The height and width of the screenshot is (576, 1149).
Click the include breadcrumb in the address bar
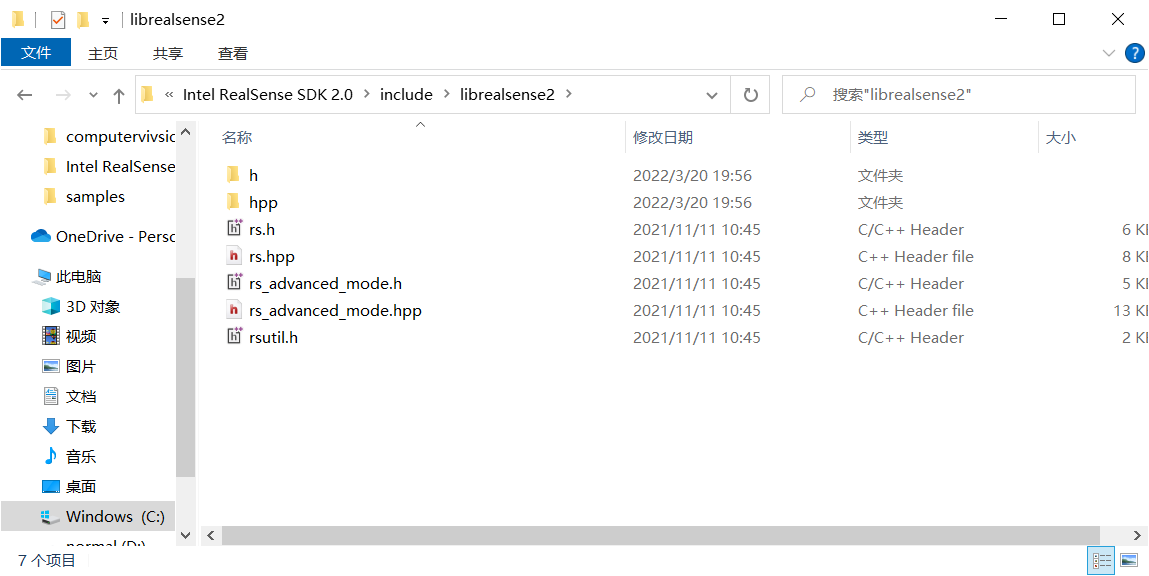tap(406, 94)
